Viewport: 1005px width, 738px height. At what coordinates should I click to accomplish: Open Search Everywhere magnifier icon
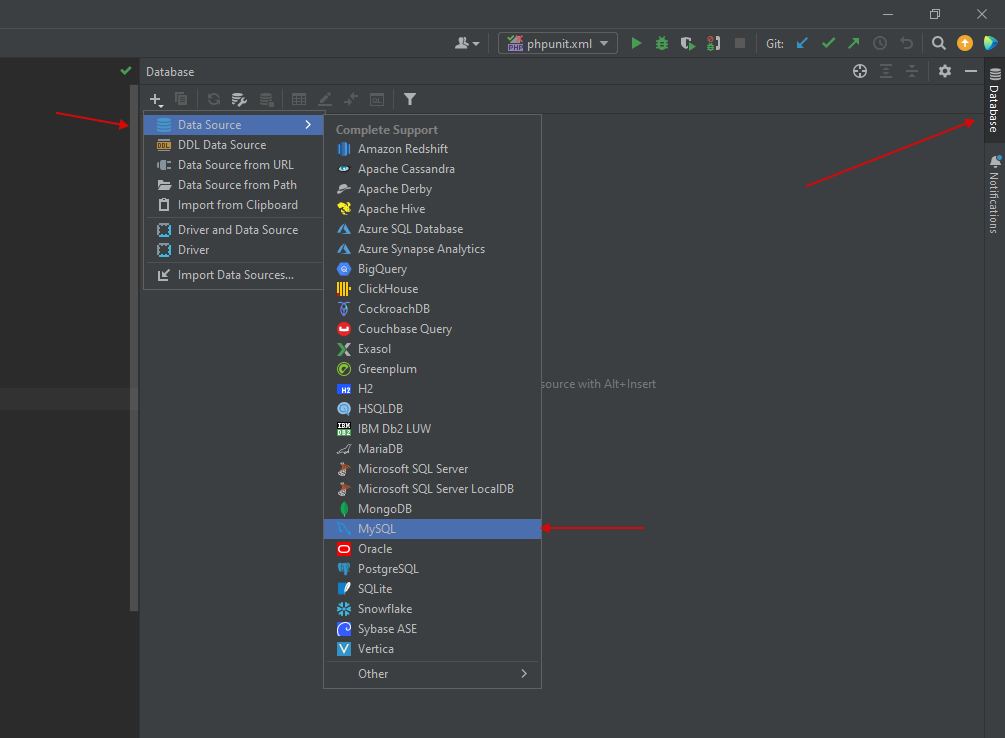click(x=938, y=43)
